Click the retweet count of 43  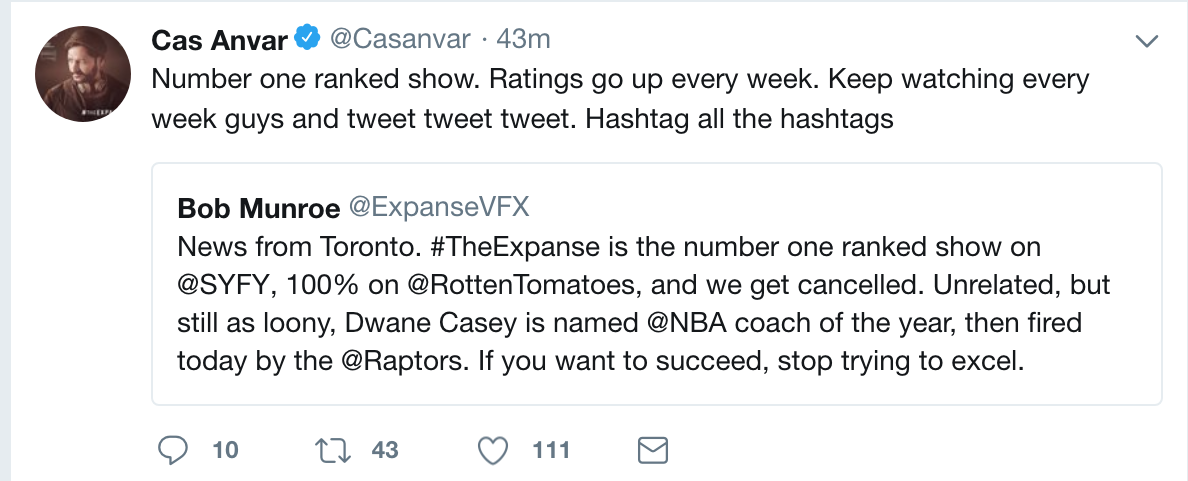coord(385,451)
